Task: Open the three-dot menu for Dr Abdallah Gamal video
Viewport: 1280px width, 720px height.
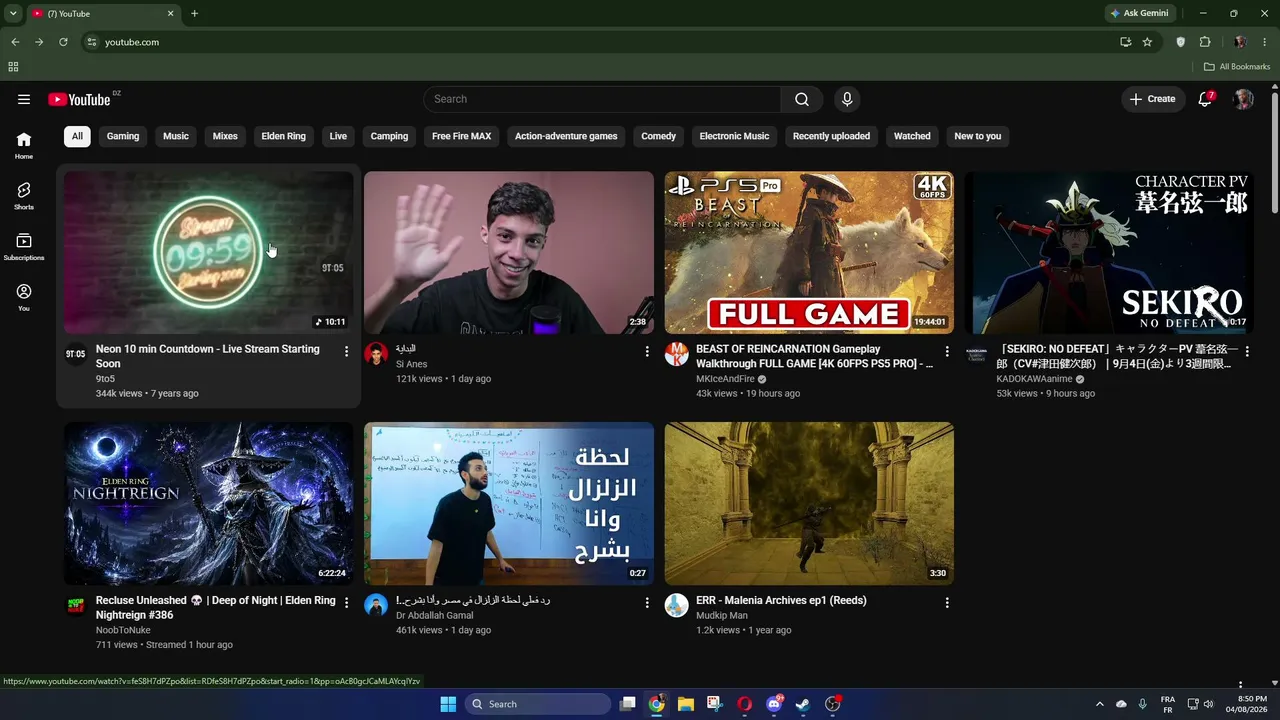Action: point(646,603)
